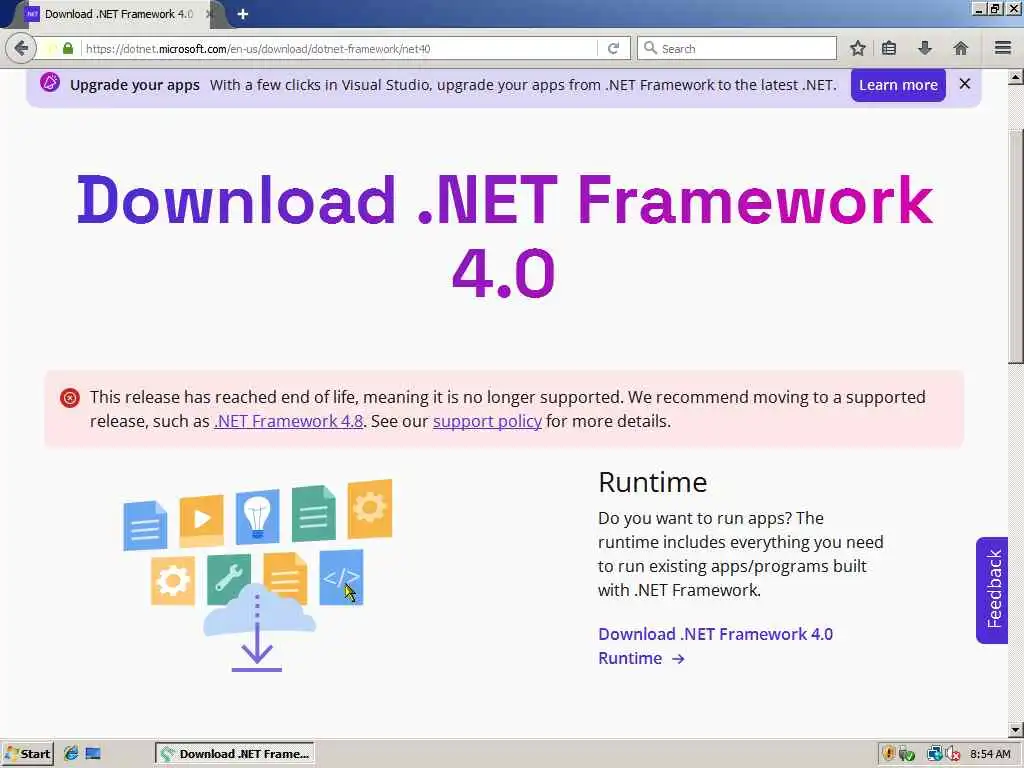Viewport: 1024px width, 768px height.
Task: Click the Show Desktop quick launch icon
Action: pyautogui.click(x=93, y=754)
